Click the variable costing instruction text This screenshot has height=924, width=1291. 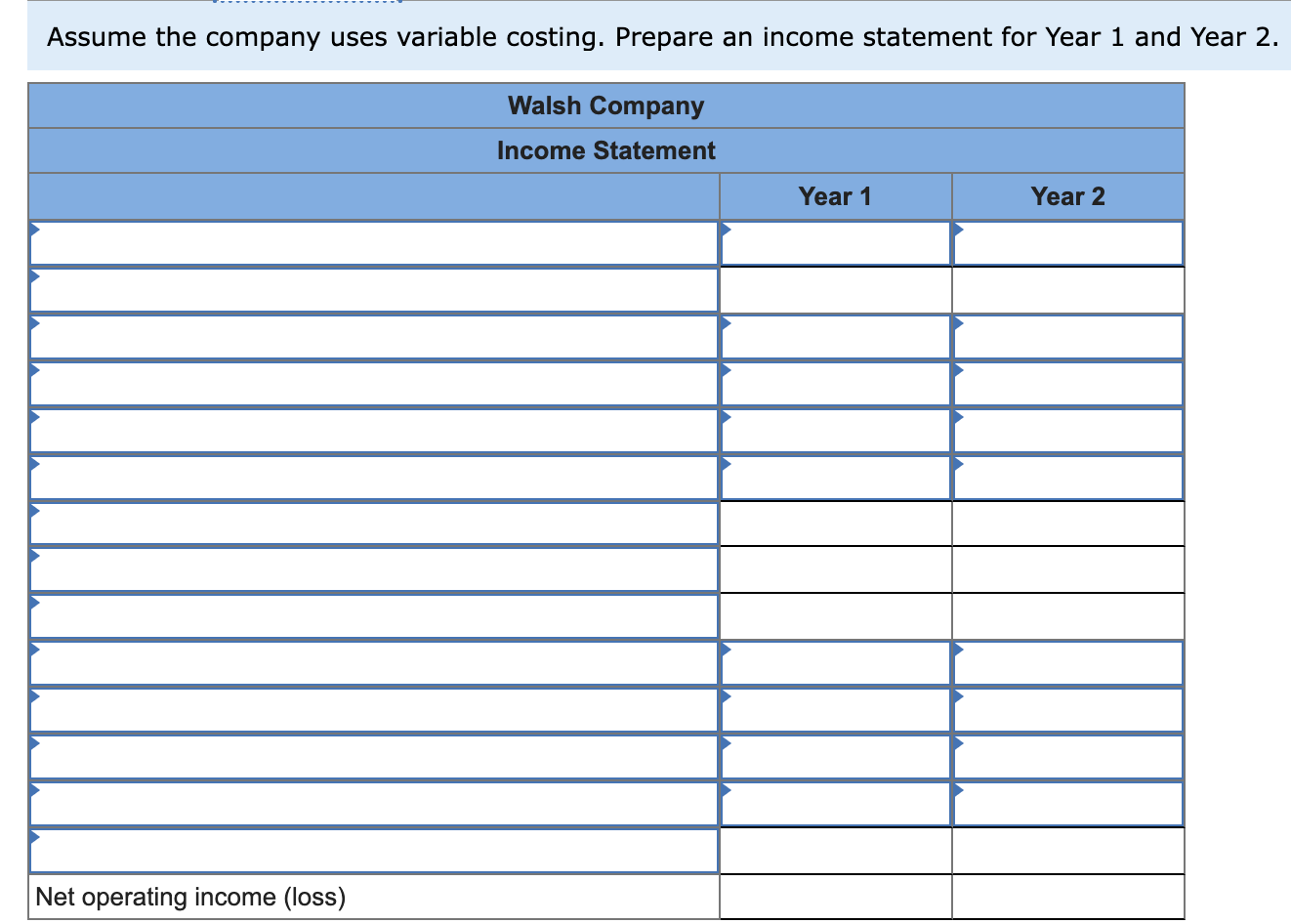point(663,37)
